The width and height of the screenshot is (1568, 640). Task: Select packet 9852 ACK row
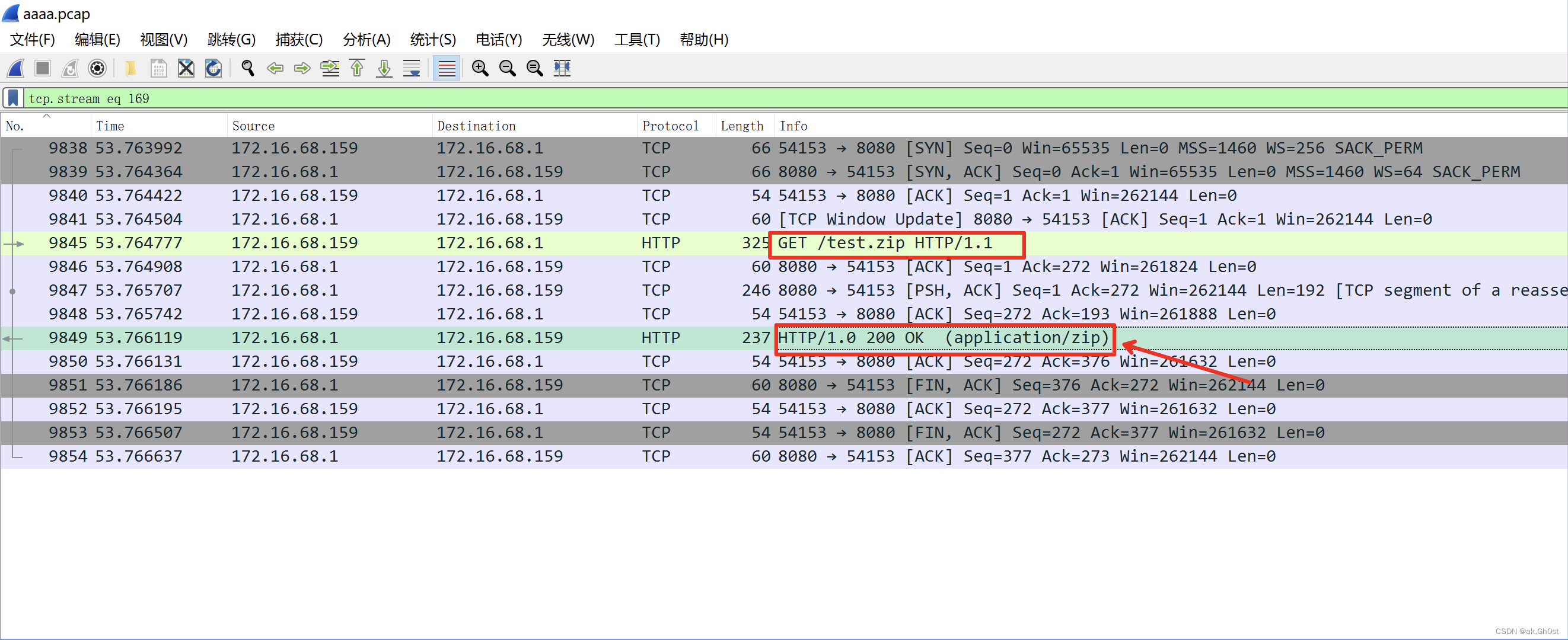click(x=784, y=409)
